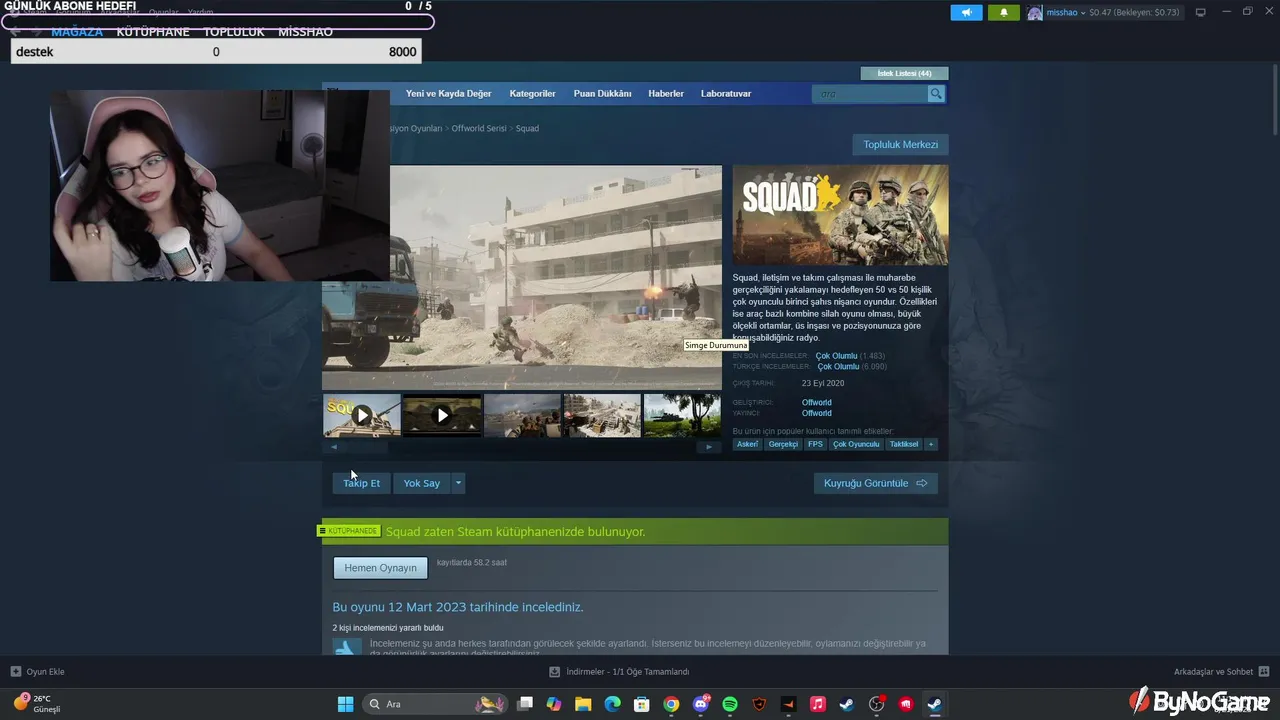
Task: Open Çok Olumlu recent reviews link
Action: (x=836, y=356)
